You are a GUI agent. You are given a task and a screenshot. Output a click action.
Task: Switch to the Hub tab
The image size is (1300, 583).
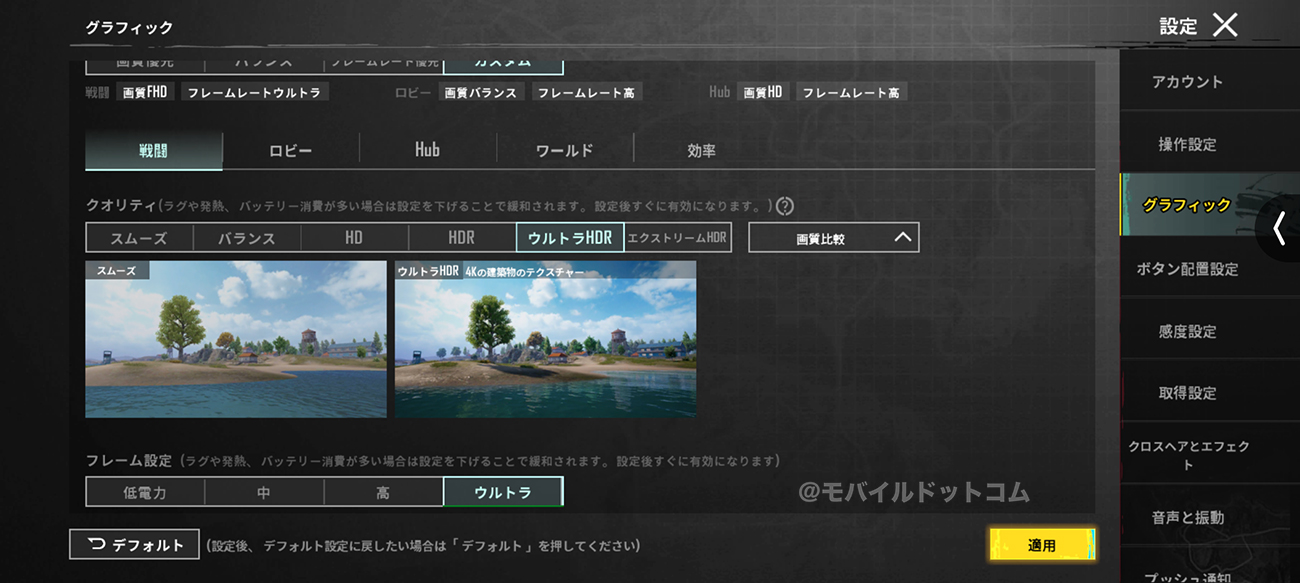click(x=427, y=150)
